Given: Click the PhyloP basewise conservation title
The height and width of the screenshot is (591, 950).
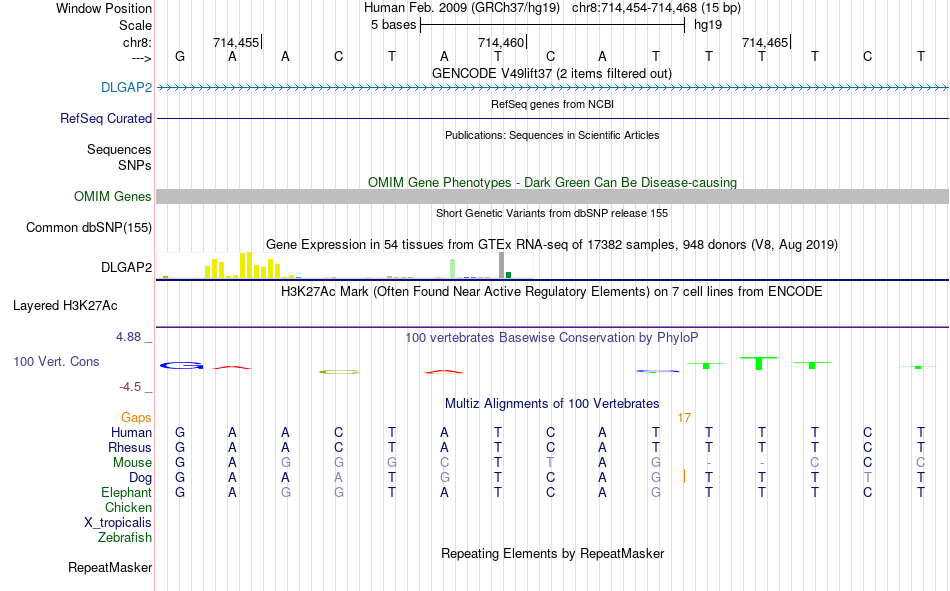Looking at the screenshot, I should (x=552, y=338).
